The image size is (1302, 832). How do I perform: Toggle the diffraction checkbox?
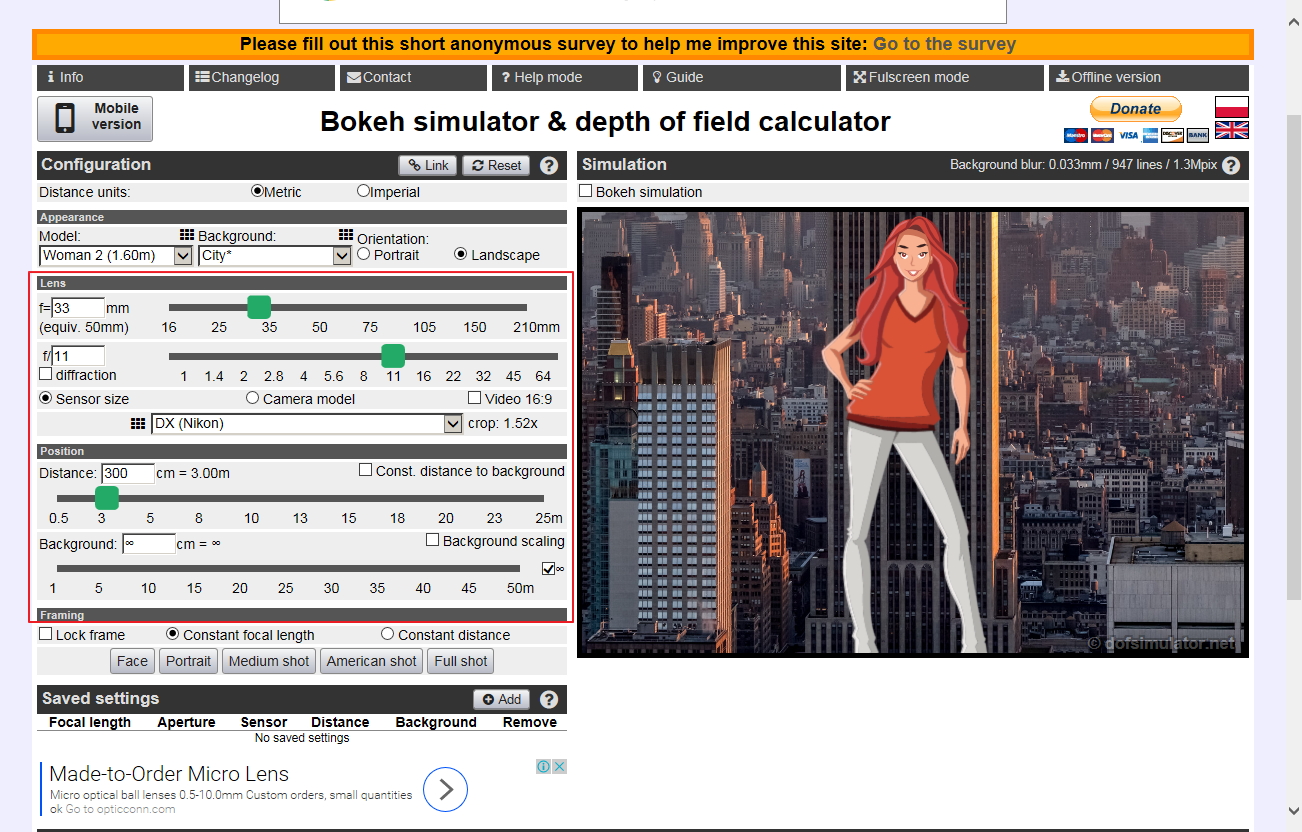tap(46, 374)
